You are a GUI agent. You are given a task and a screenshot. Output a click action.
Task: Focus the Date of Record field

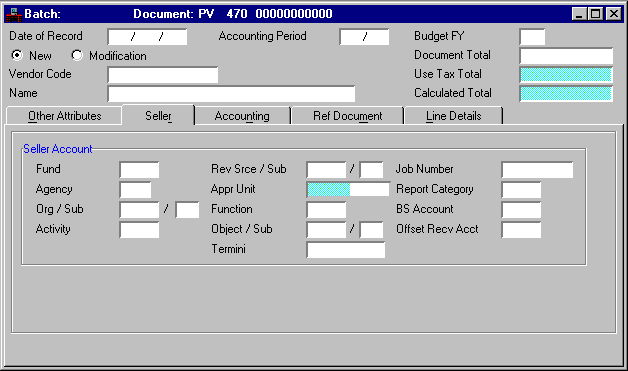tap(147, 37)
